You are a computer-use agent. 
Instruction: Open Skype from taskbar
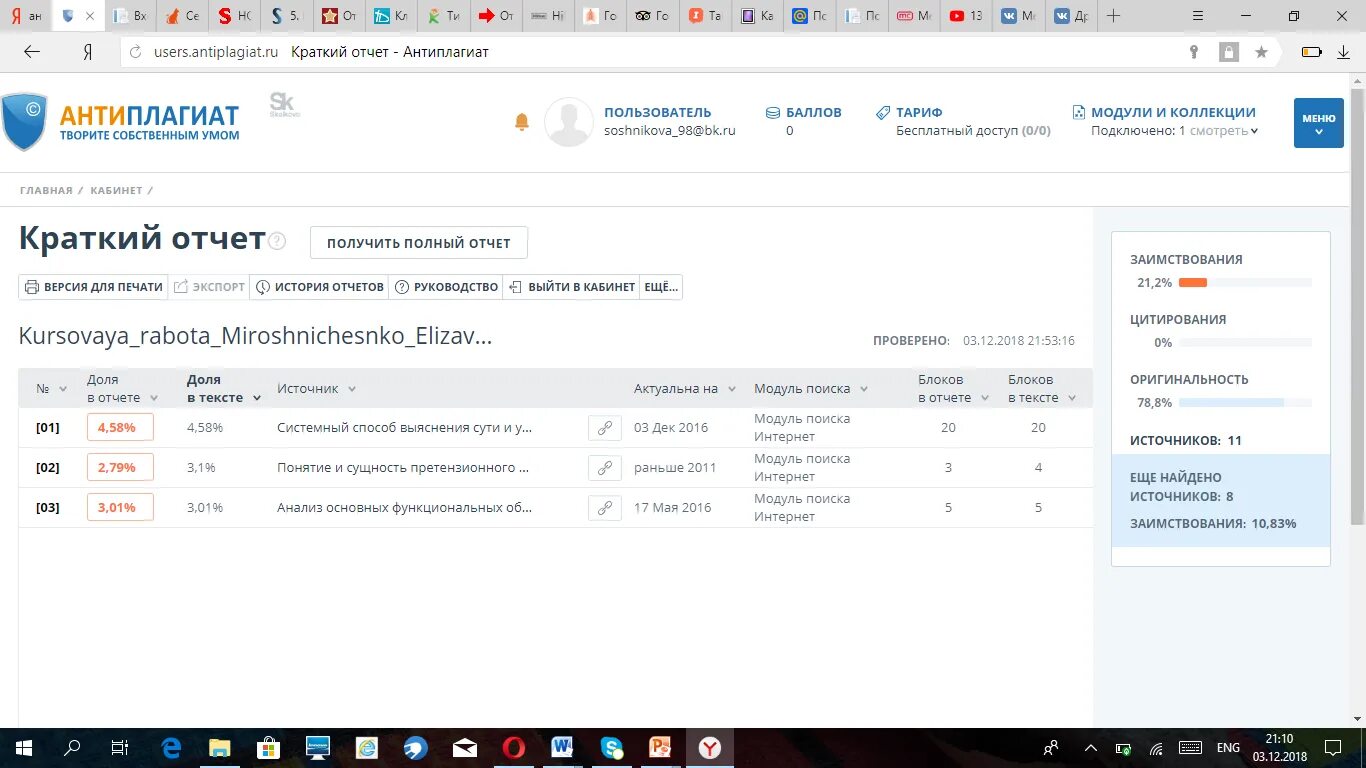click(x=612, y=748)
